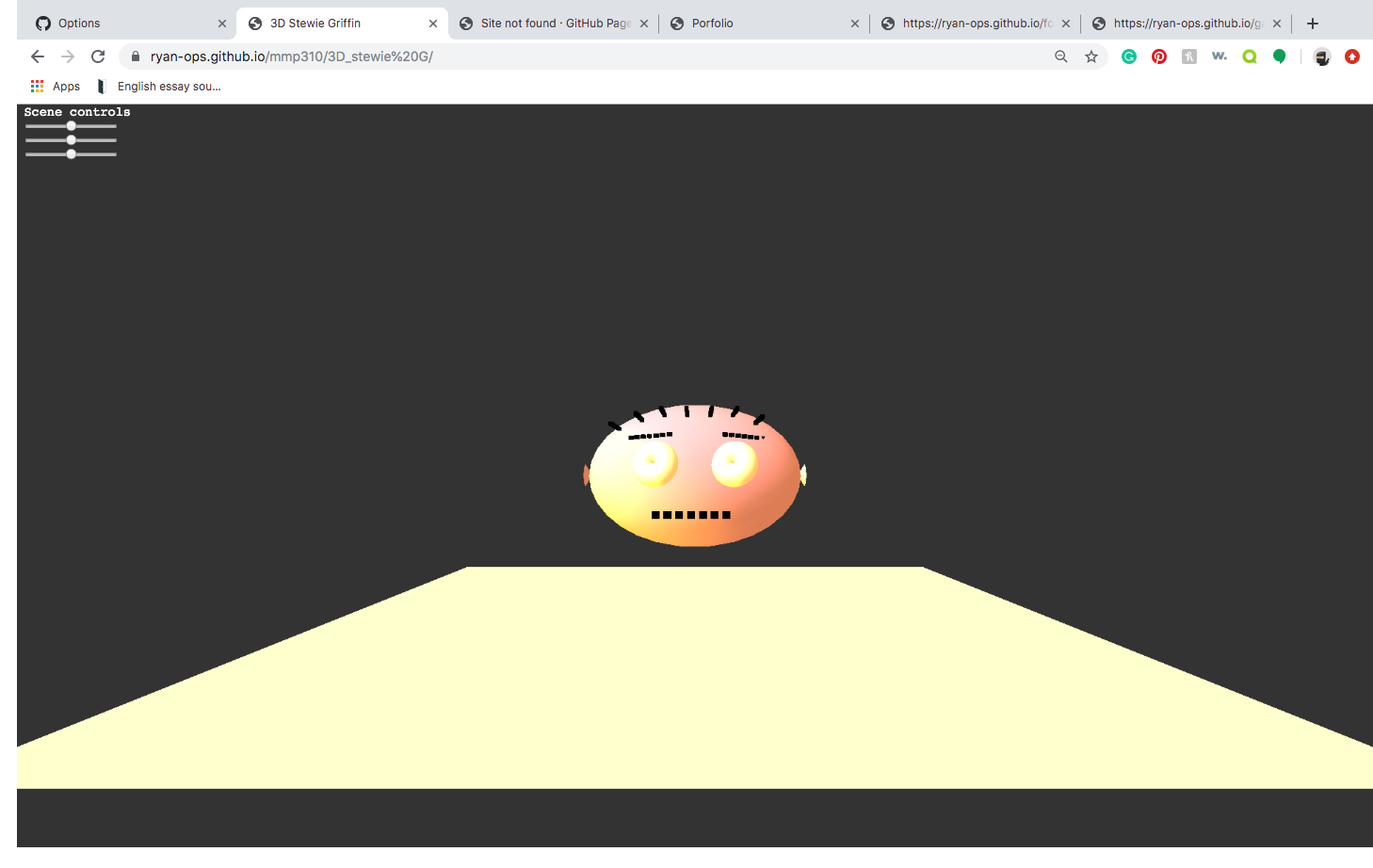Click the 'Scene controls' label
Screen dimensions: 1373x868
77,112
